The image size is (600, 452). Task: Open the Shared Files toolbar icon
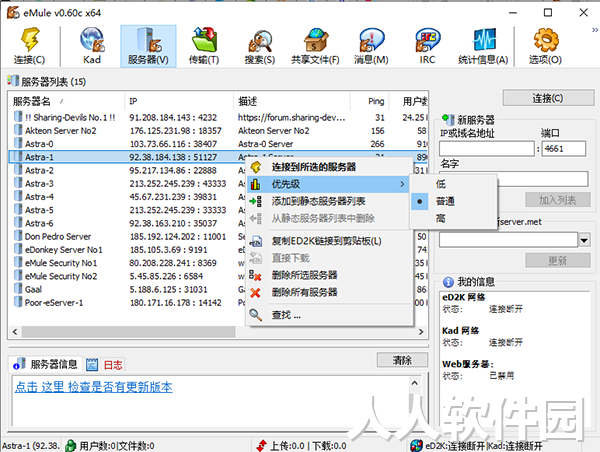316,39
